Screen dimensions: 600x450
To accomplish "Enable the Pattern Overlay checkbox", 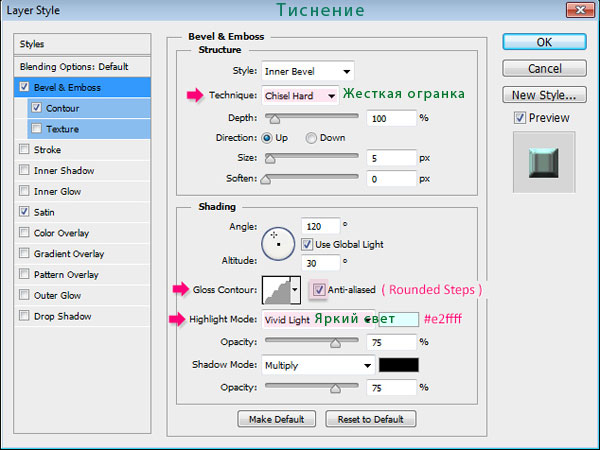I will pos(24,274).
